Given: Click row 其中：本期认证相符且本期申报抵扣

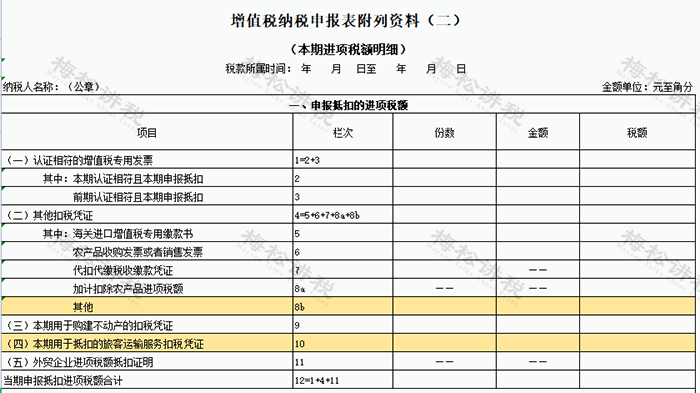Looking at the screenshot, I should 147,178.
